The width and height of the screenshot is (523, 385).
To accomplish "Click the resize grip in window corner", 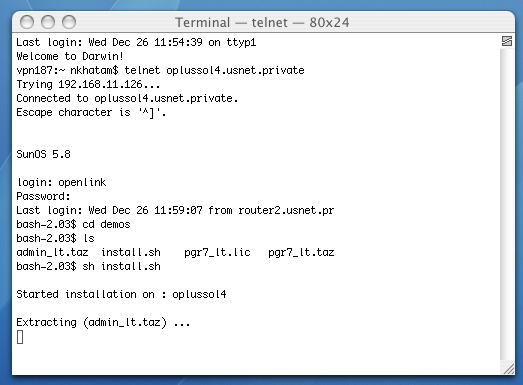I will 508,369.
